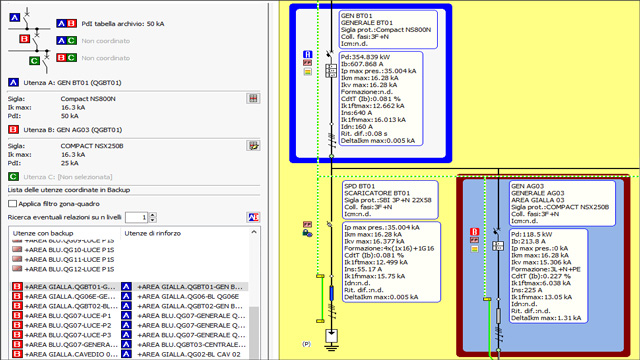The height and width of the screenshot is (360, 640).
Task: Collapse list using arrow in Utenze di rinforzo header
Action: coord(254,232)
